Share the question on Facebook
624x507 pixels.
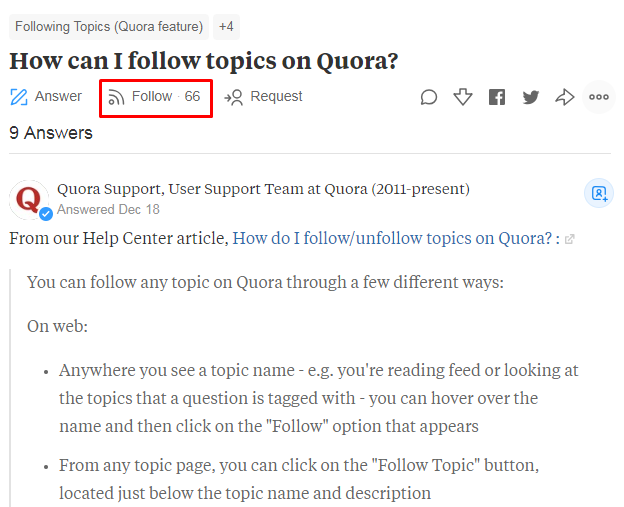click(x=497, y=97)
